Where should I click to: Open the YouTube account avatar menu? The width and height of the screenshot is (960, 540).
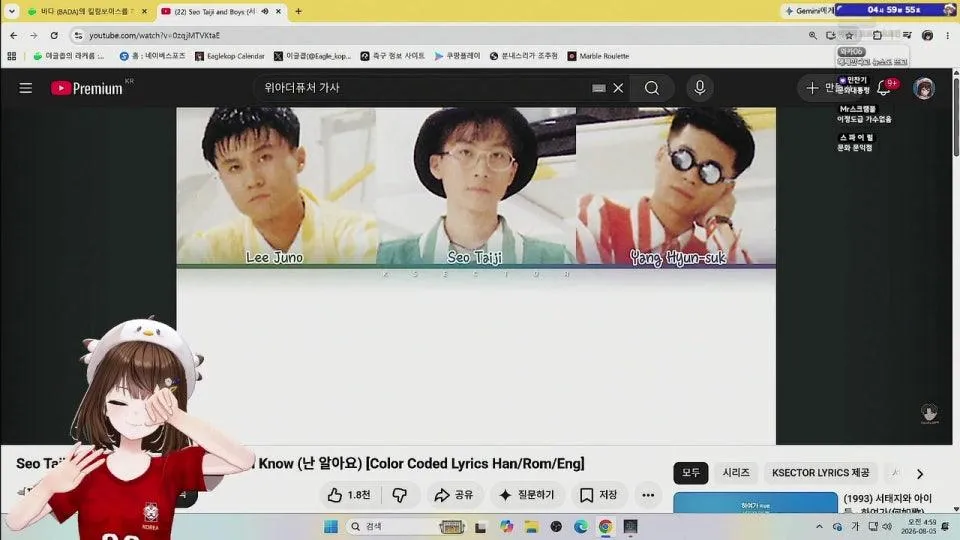pyautogui.click(x=924, y=88)
